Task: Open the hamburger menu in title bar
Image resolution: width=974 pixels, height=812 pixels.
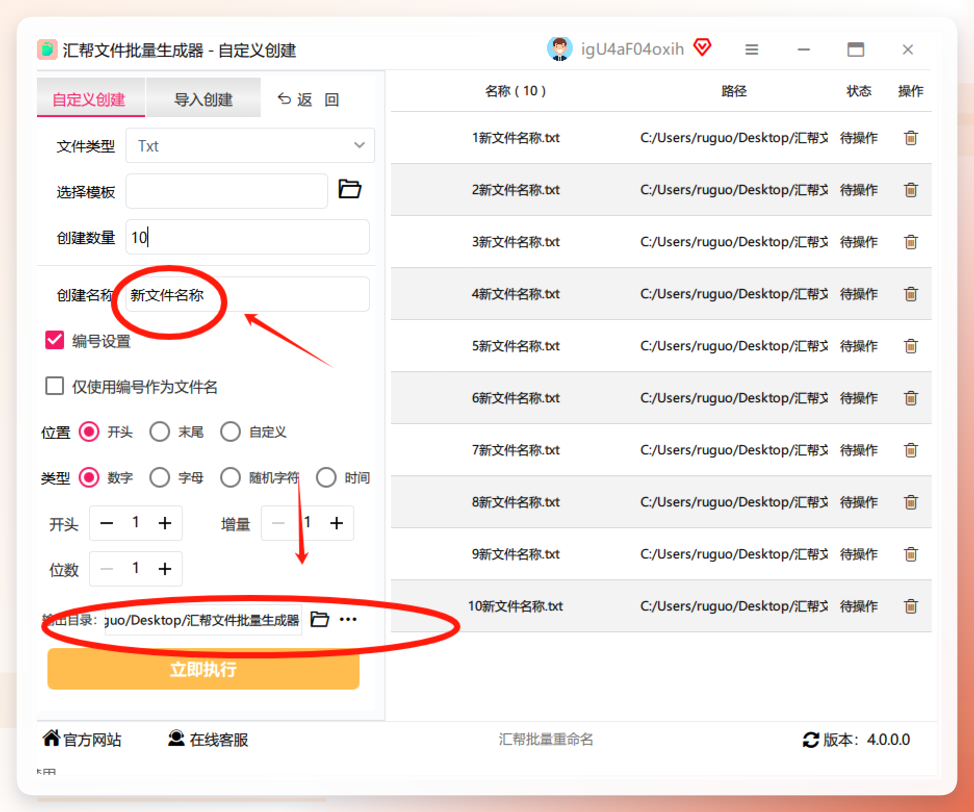Action: point(752,50)
